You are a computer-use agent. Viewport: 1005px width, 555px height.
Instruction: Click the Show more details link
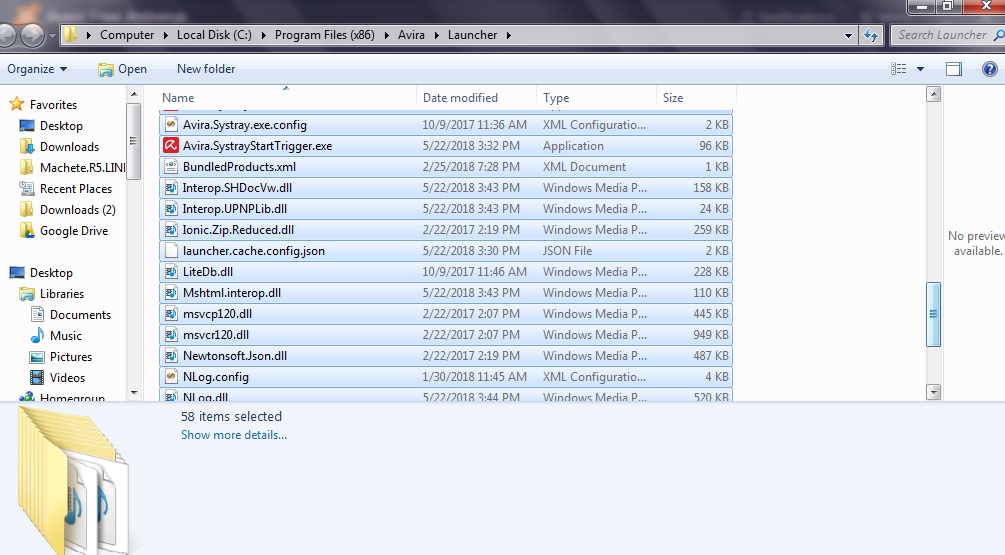[233, 435]
